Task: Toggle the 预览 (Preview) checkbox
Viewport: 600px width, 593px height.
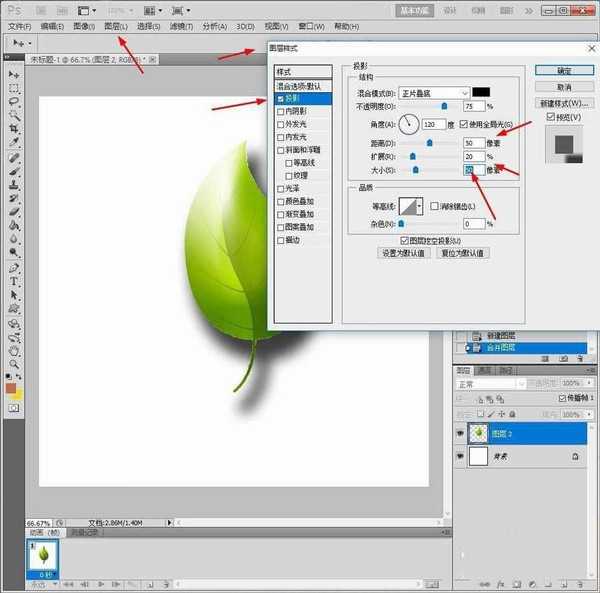Action: [x=551, y=117]
